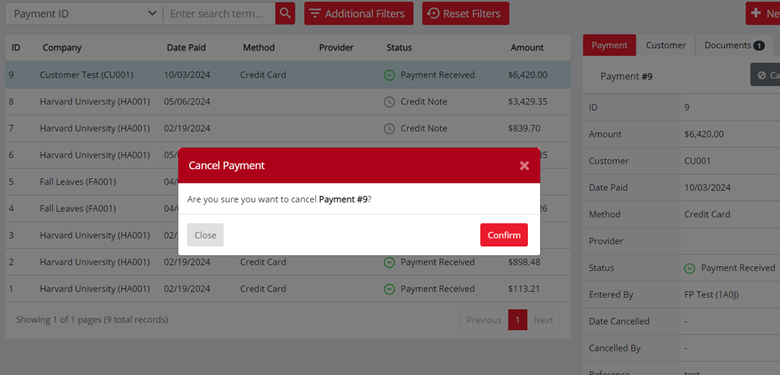Click the status icon in the $898.48 row

[389, 262]
